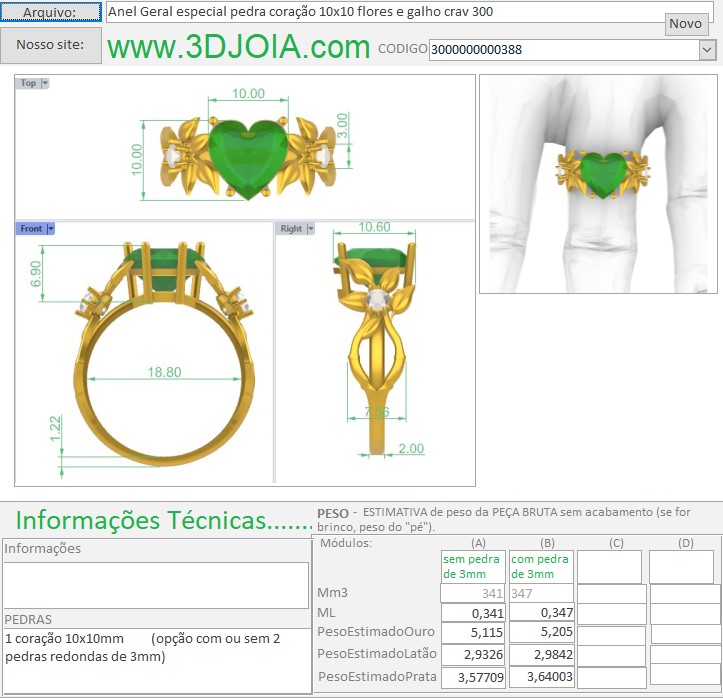Select the PesoEstimadoOuro value 5,115
The height and width of the screenshot is (698, 723).
(473, 633)
